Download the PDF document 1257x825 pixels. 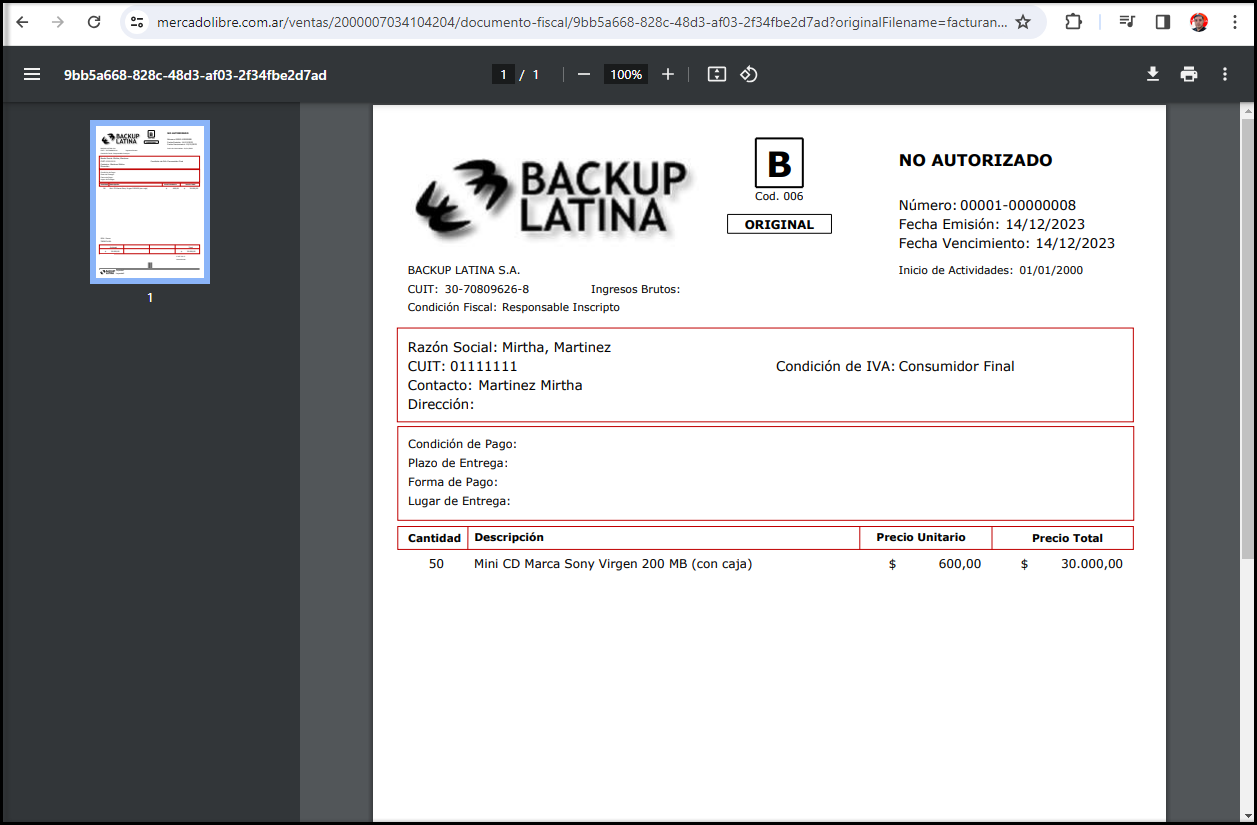pyautogui.click(x=1153, y=74)
